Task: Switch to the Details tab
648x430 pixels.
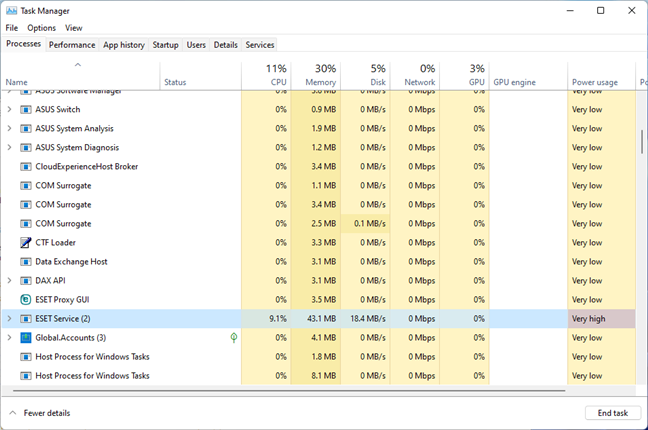Action: tap(226, 45)
